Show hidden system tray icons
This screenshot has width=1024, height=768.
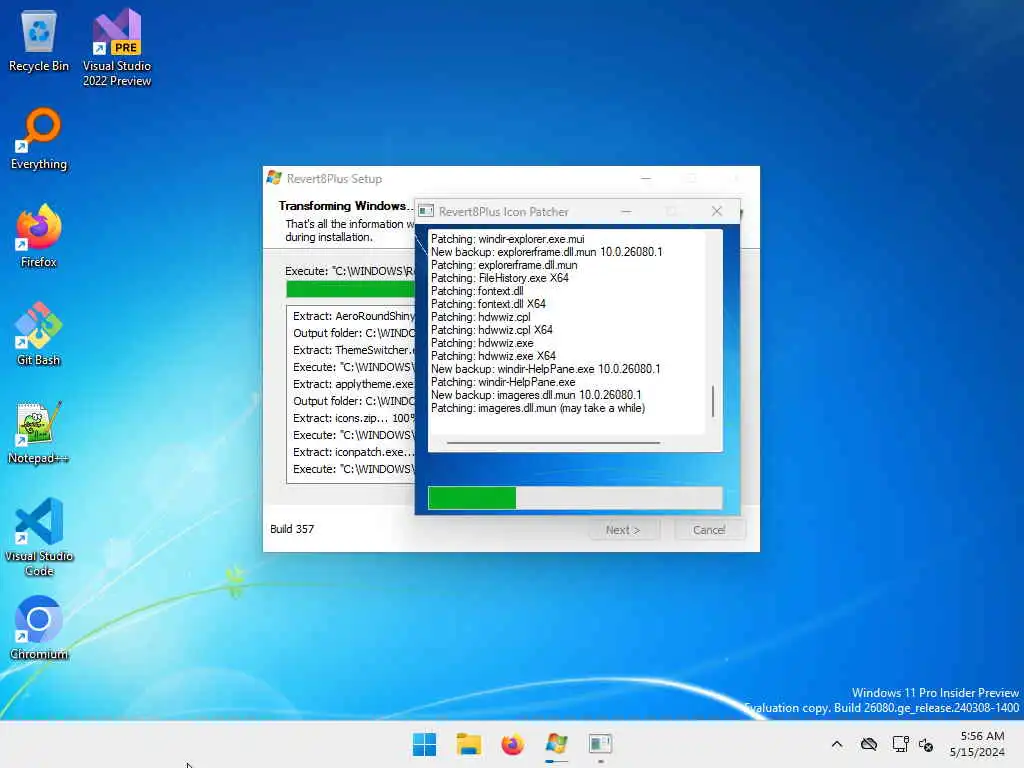[x=837, y=744]
